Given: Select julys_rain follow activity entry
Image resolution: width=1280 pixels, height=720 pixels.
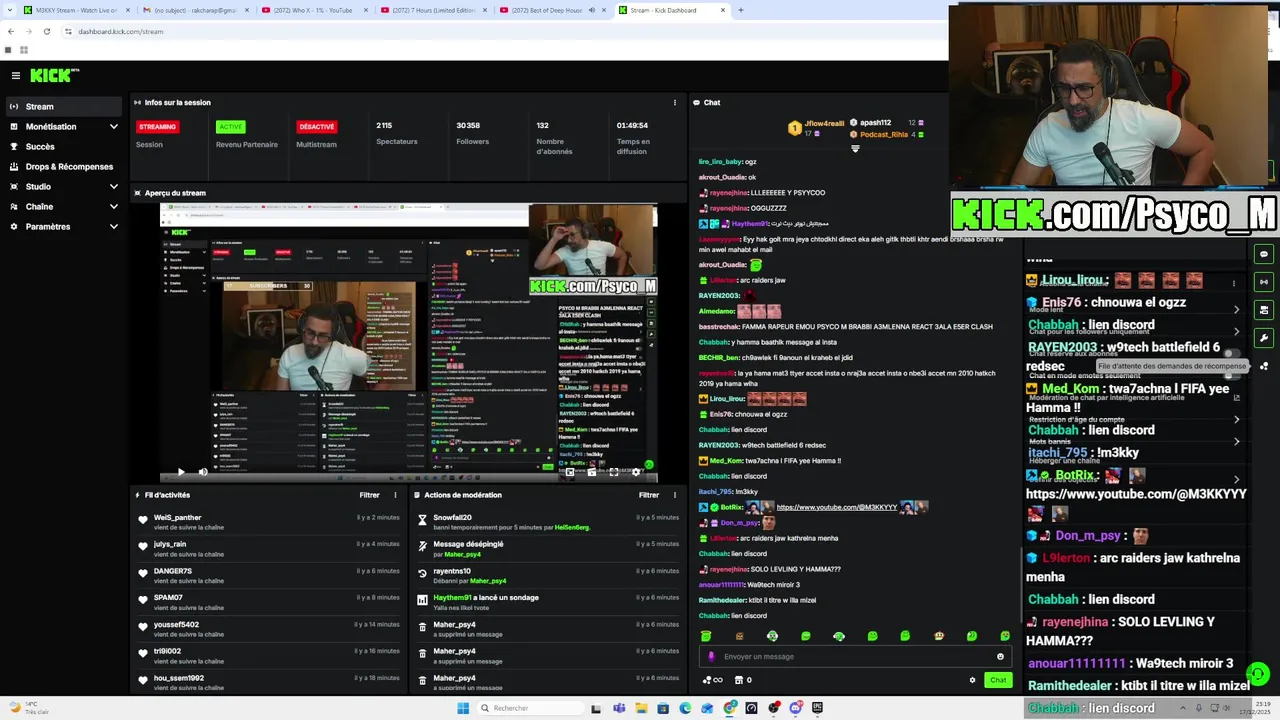Looking at the screenshot, I should (x=270, y=549).
